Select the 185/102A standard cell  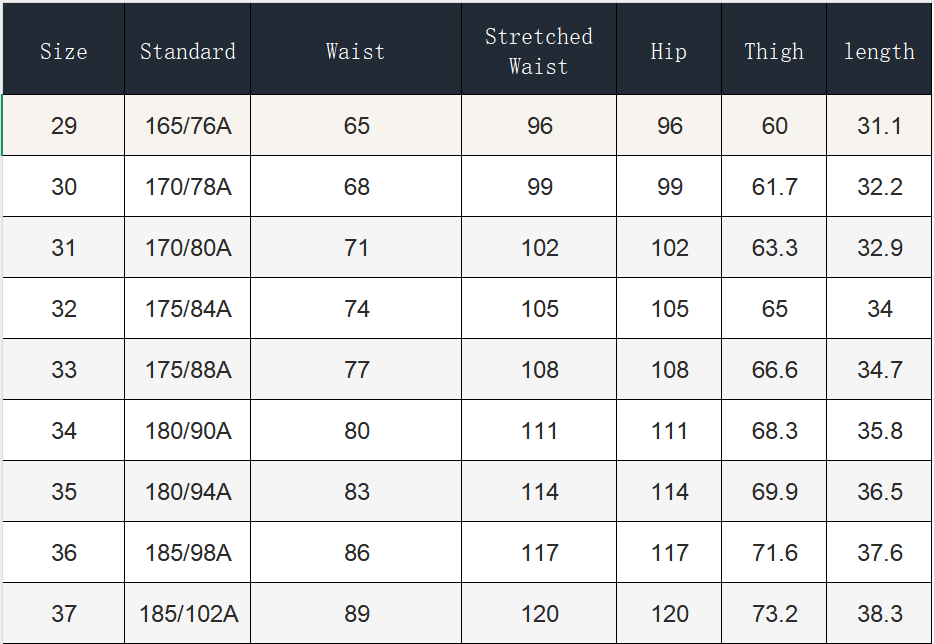(188, 614)
